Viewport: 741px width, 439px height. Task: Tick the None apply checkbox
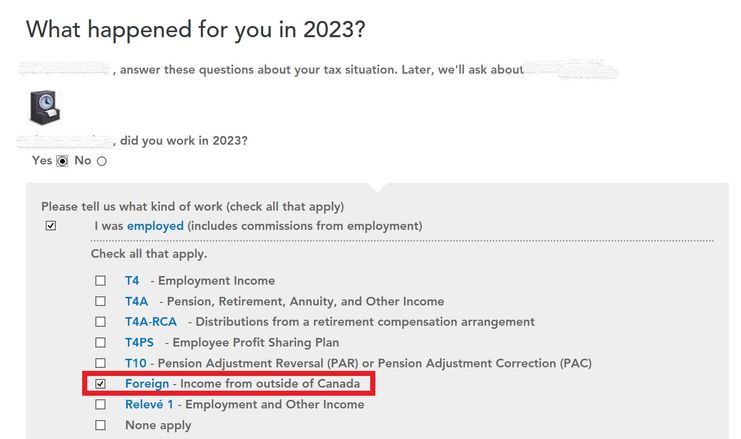click(100, 425)
